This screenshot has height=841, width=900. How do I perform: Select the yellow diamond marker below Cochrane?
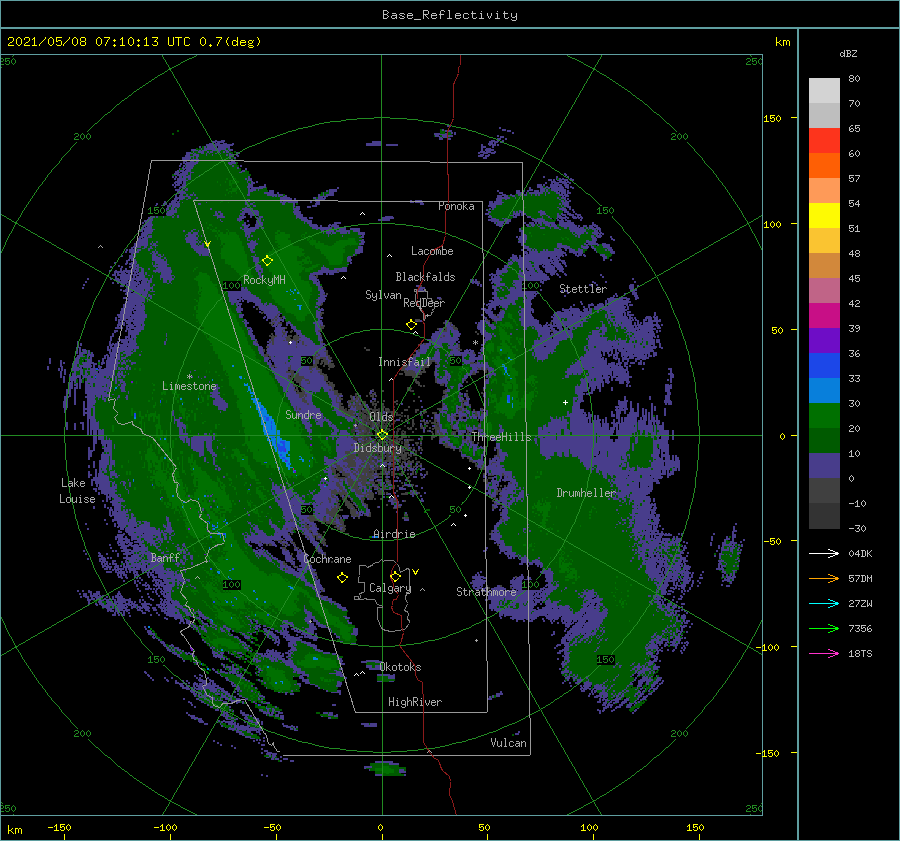click(x=342, y=578)
